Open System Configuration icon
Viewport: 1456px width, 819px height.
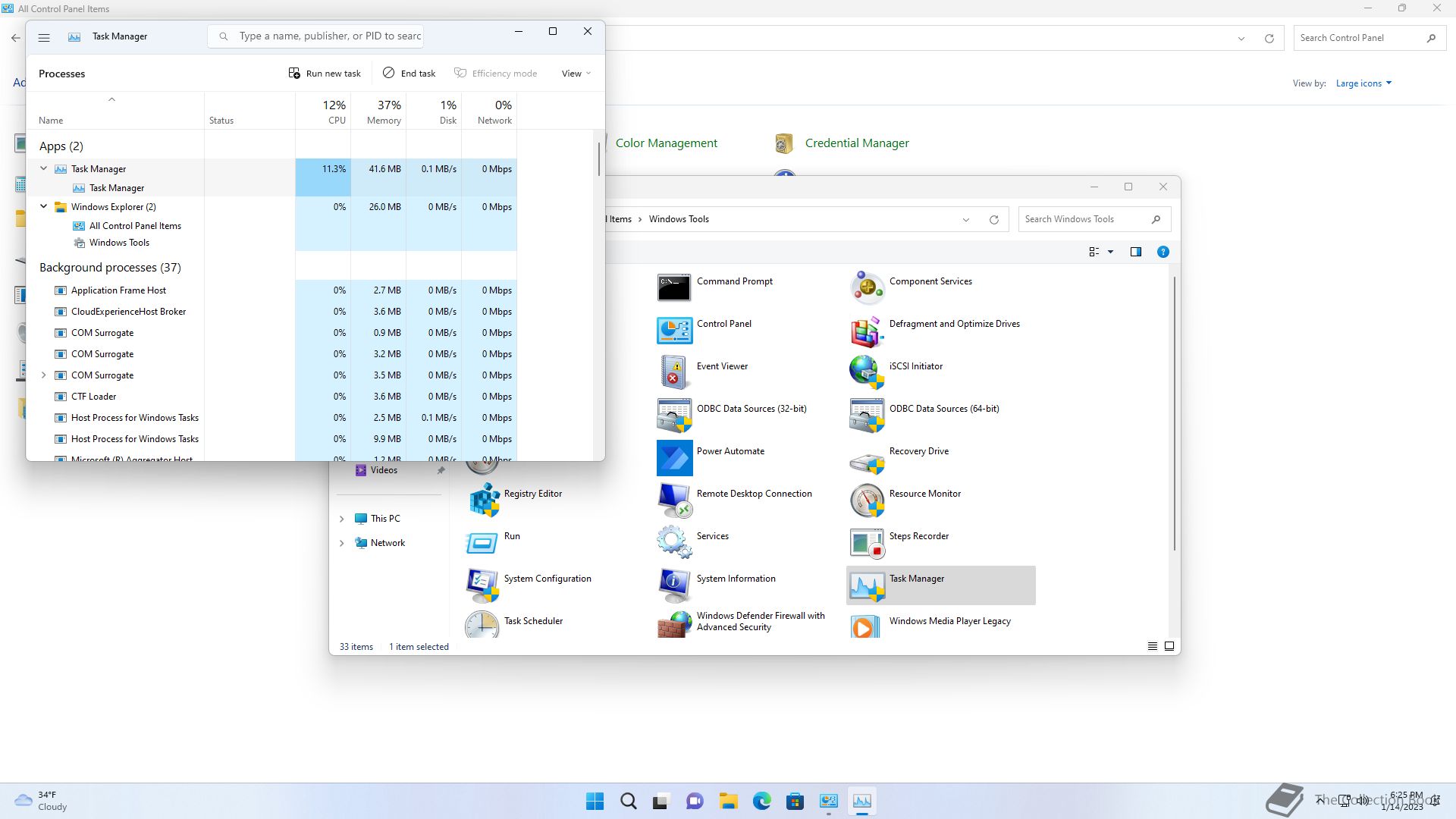(482, 585)
